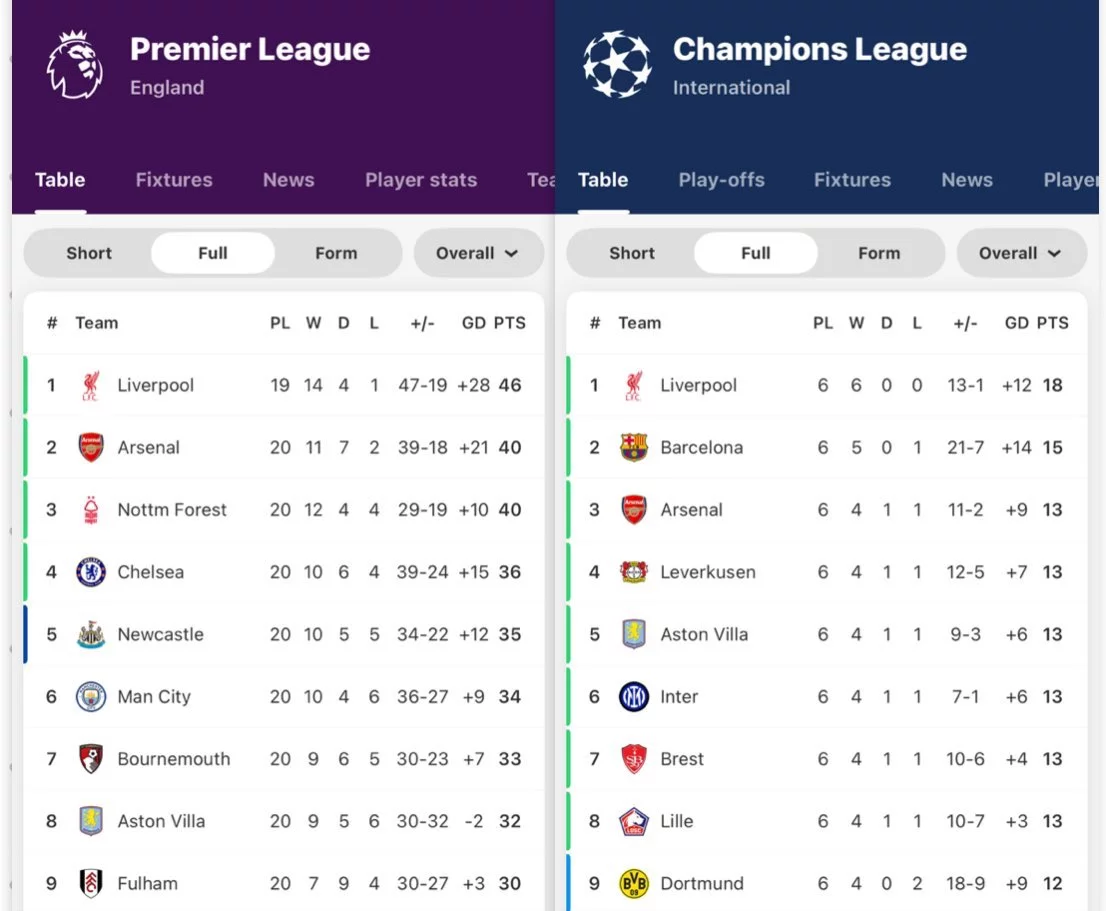Tap the Man City crest

click(91, 697)
